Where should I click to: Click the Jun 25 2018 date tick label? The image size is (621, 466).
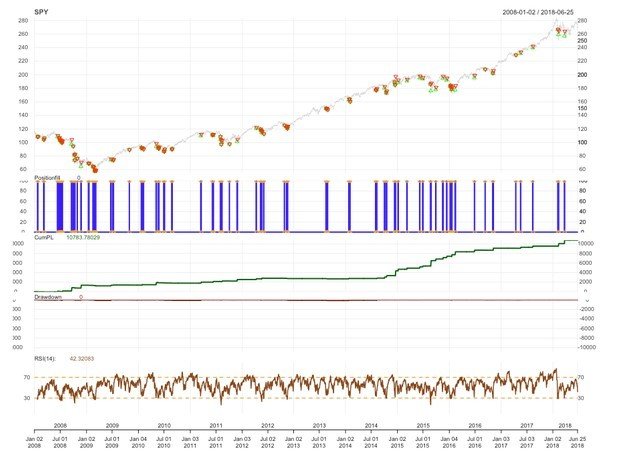pyautogui.click(x=577, y=442)
